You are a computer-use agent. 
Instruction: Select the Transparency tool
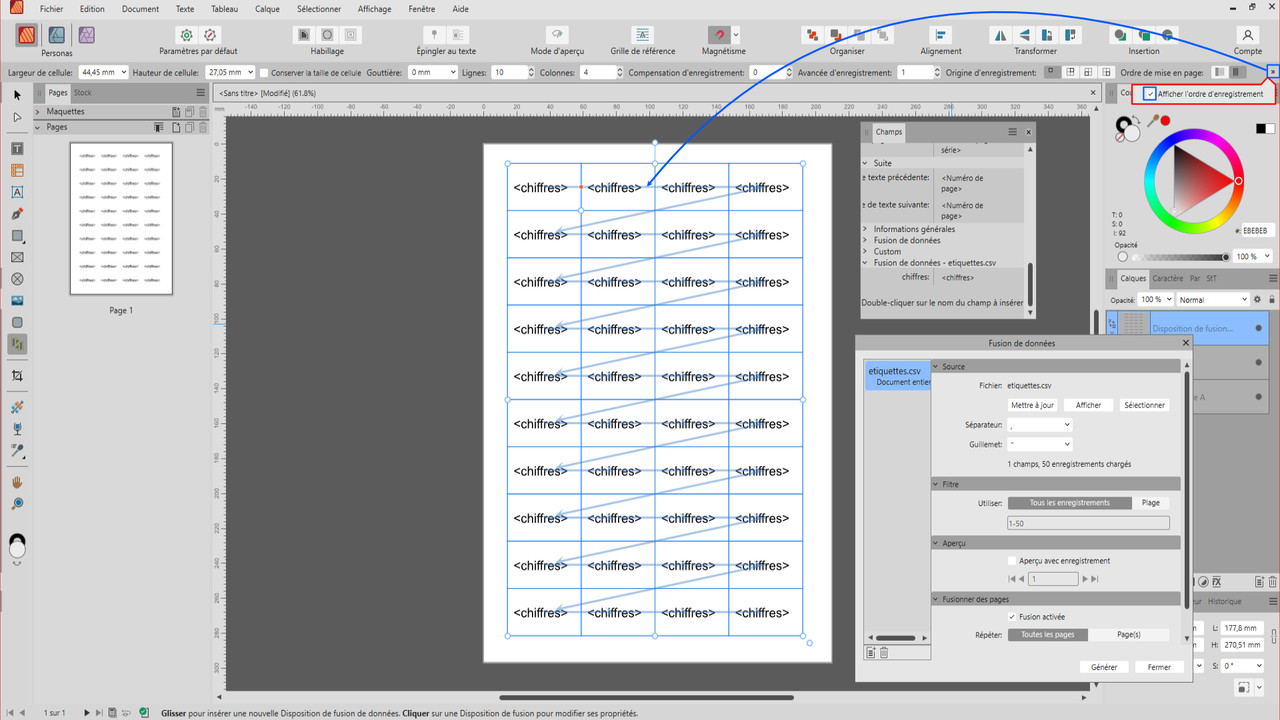(17, 428)
